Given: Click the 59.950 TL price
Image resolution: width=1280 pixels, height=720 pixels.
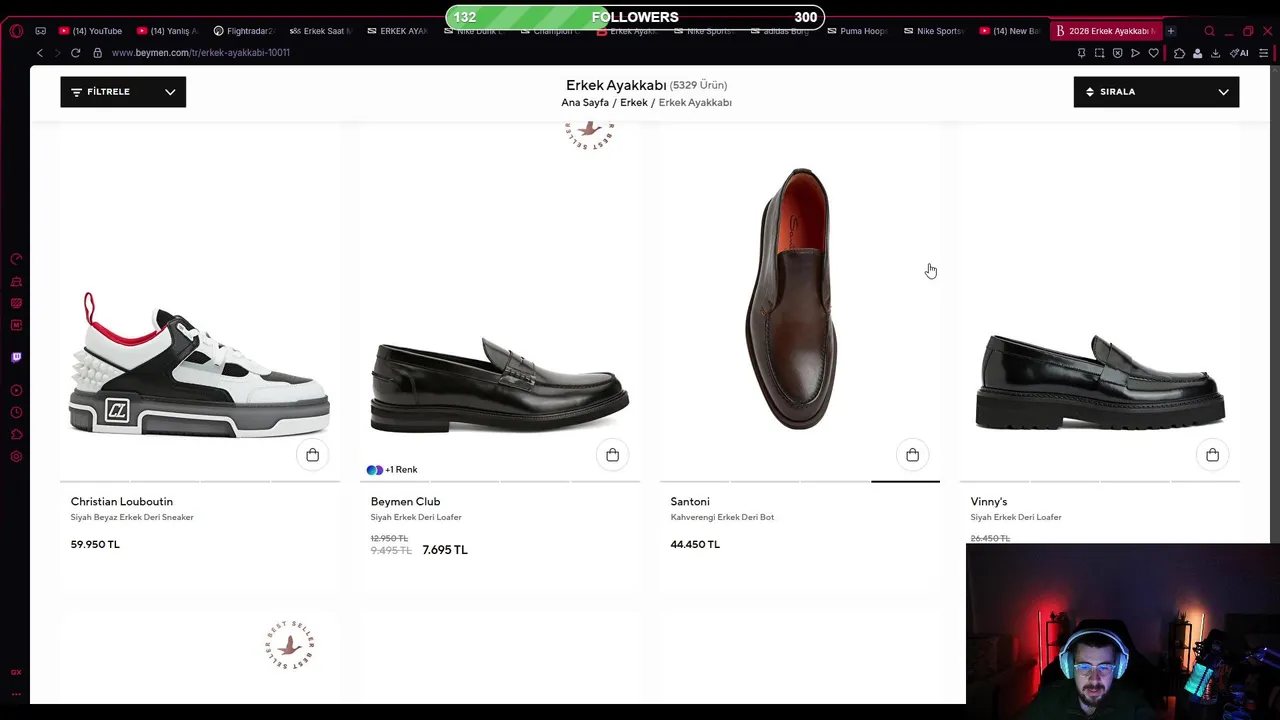Looking at the screenshot, I should (x=95, y=545).
